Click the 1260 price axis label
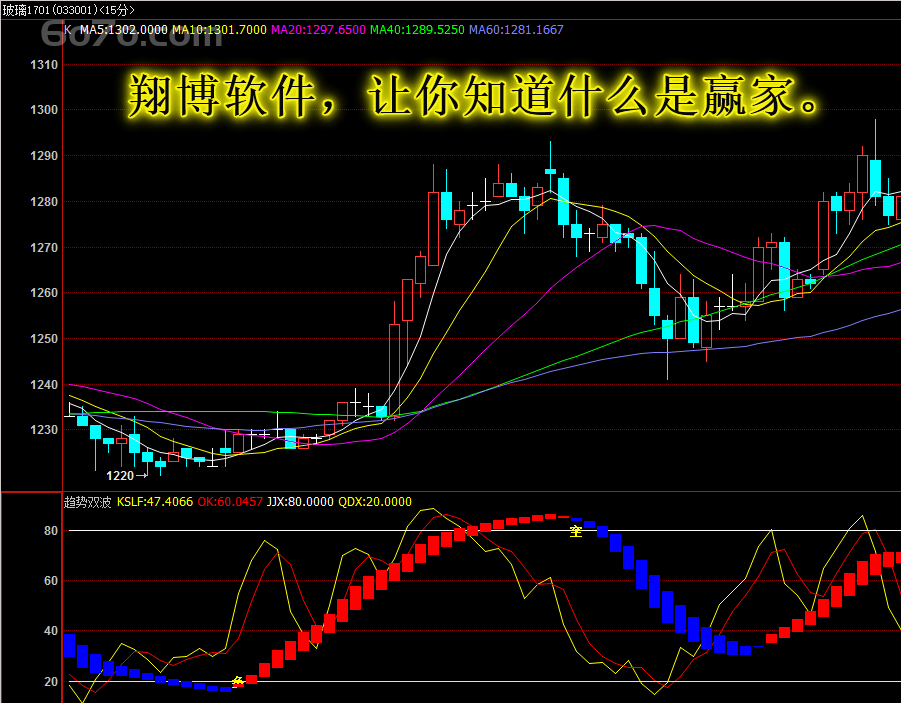 tap(44, 293)
